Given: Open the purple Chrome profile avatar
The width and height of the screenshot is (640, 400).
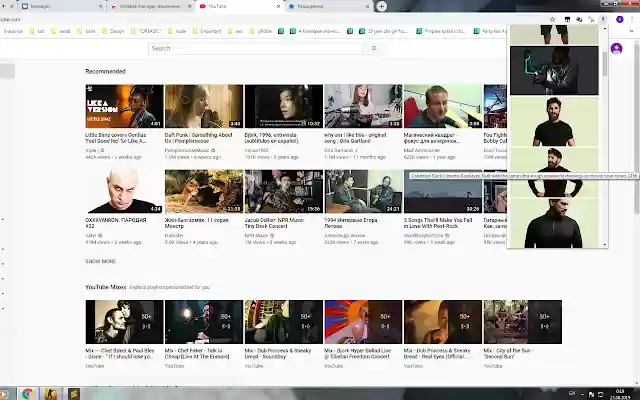Looking at the screenshot, I should point(620,19).
